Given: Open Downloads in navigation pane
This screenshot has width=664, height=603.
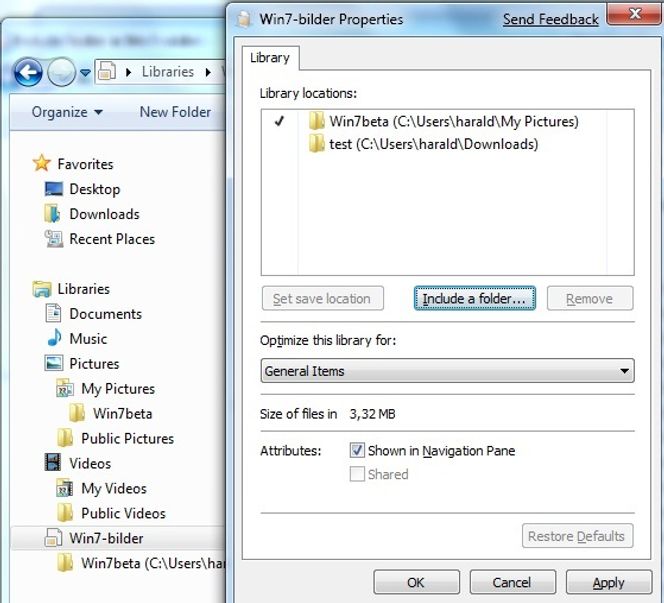Looking at the screenshot, I should coord(104,214).
